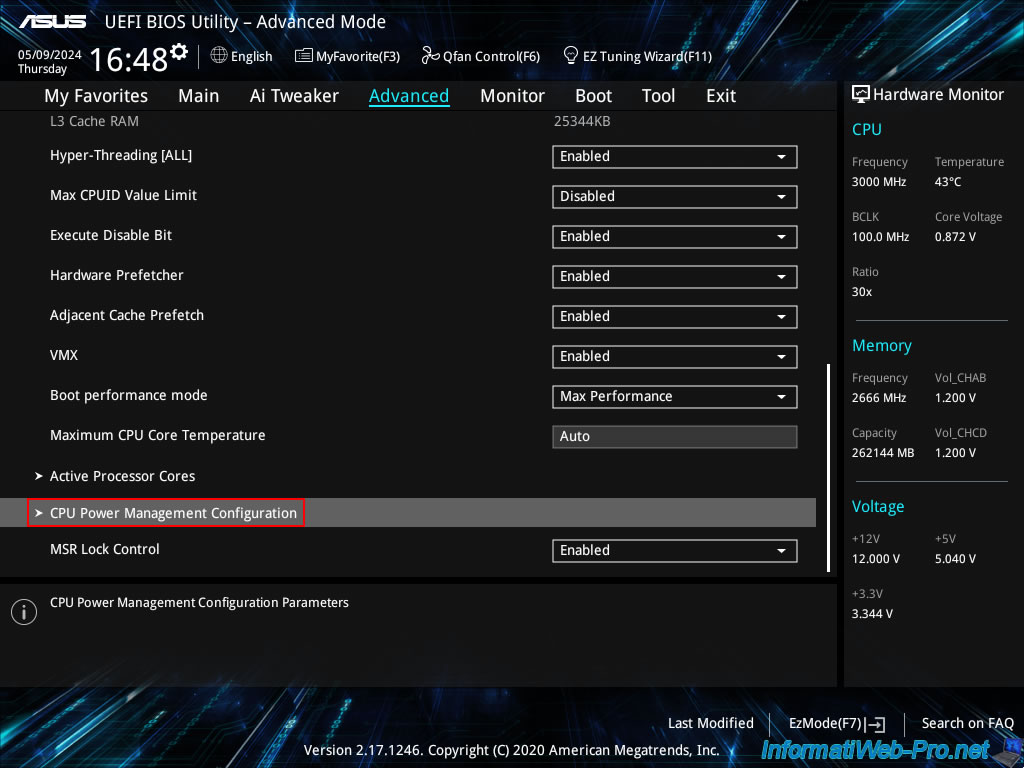Click the Maximum CPU Core Temperature field
1024x768 pixels.
674,437
